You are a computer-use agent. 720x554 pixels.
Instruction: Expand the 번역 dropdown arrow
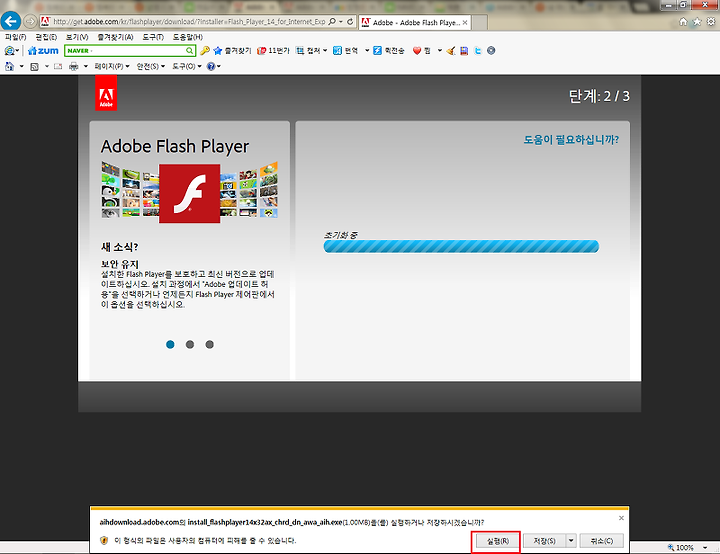(x=367, y=51)
